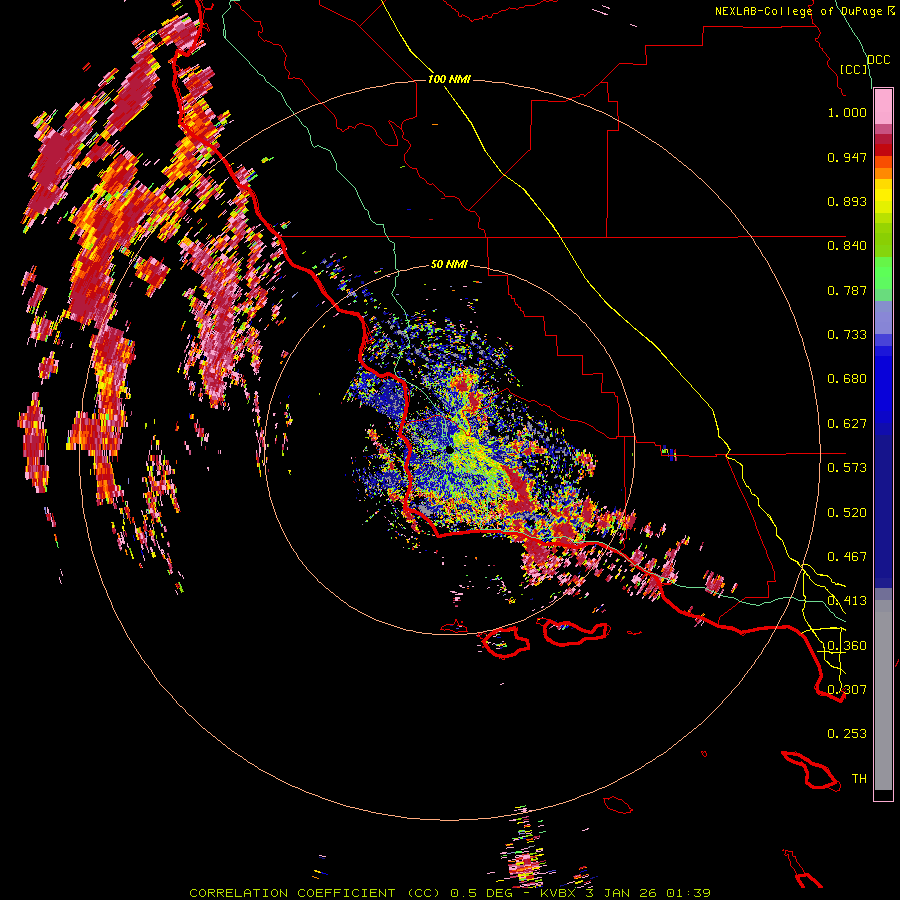
Task: Click the 0.627 scale value
Action: (847, 424)
